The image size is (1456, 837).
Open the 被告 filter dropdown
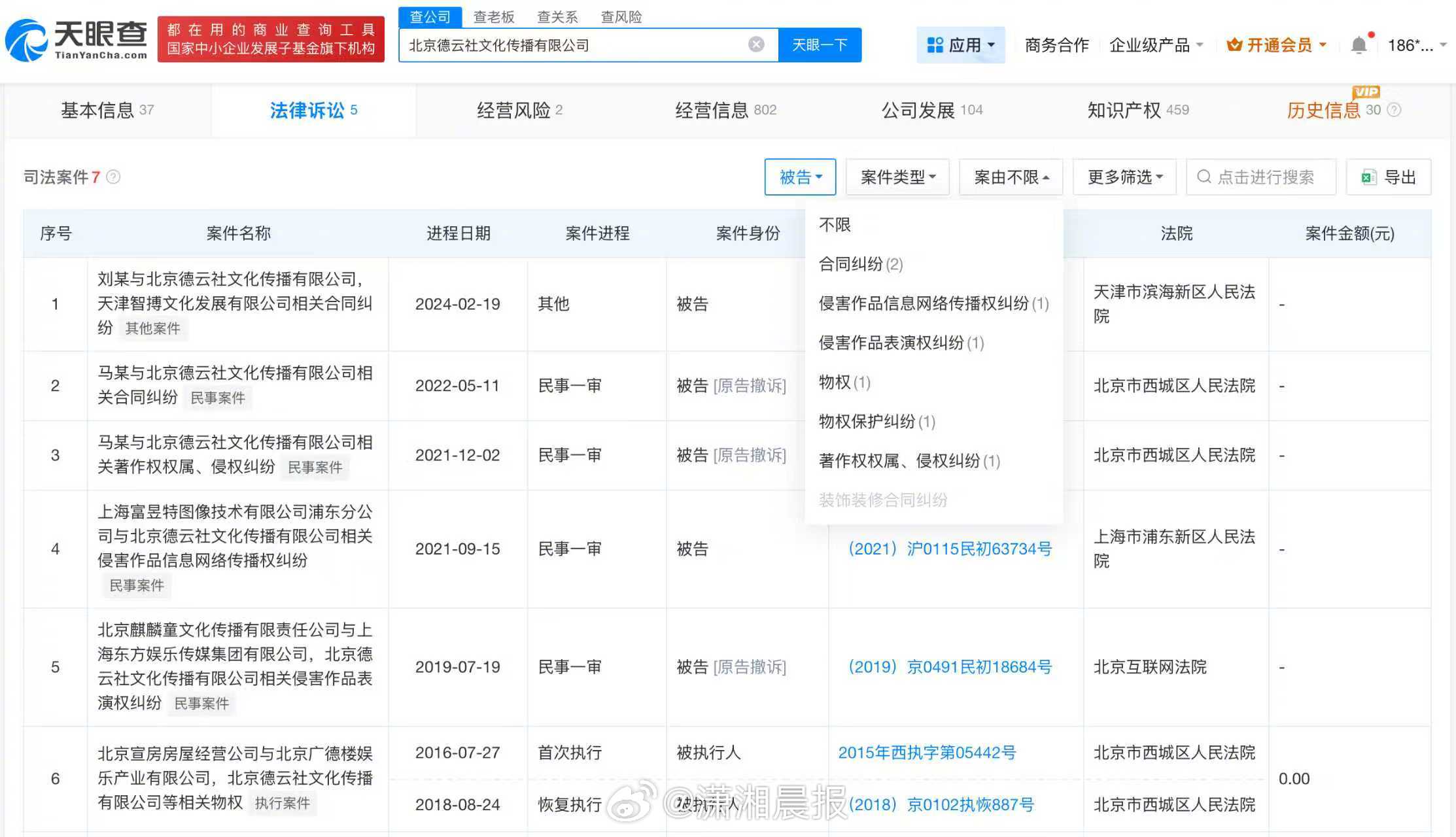click(800, 177)
